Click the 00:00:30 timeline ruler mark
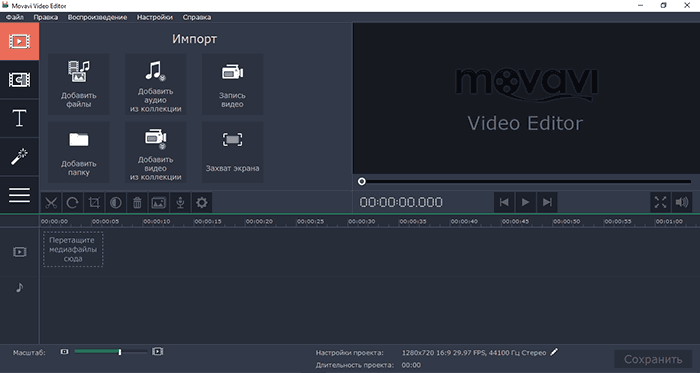This screenshot has width=700, height=373. click(x=362, y=221)
